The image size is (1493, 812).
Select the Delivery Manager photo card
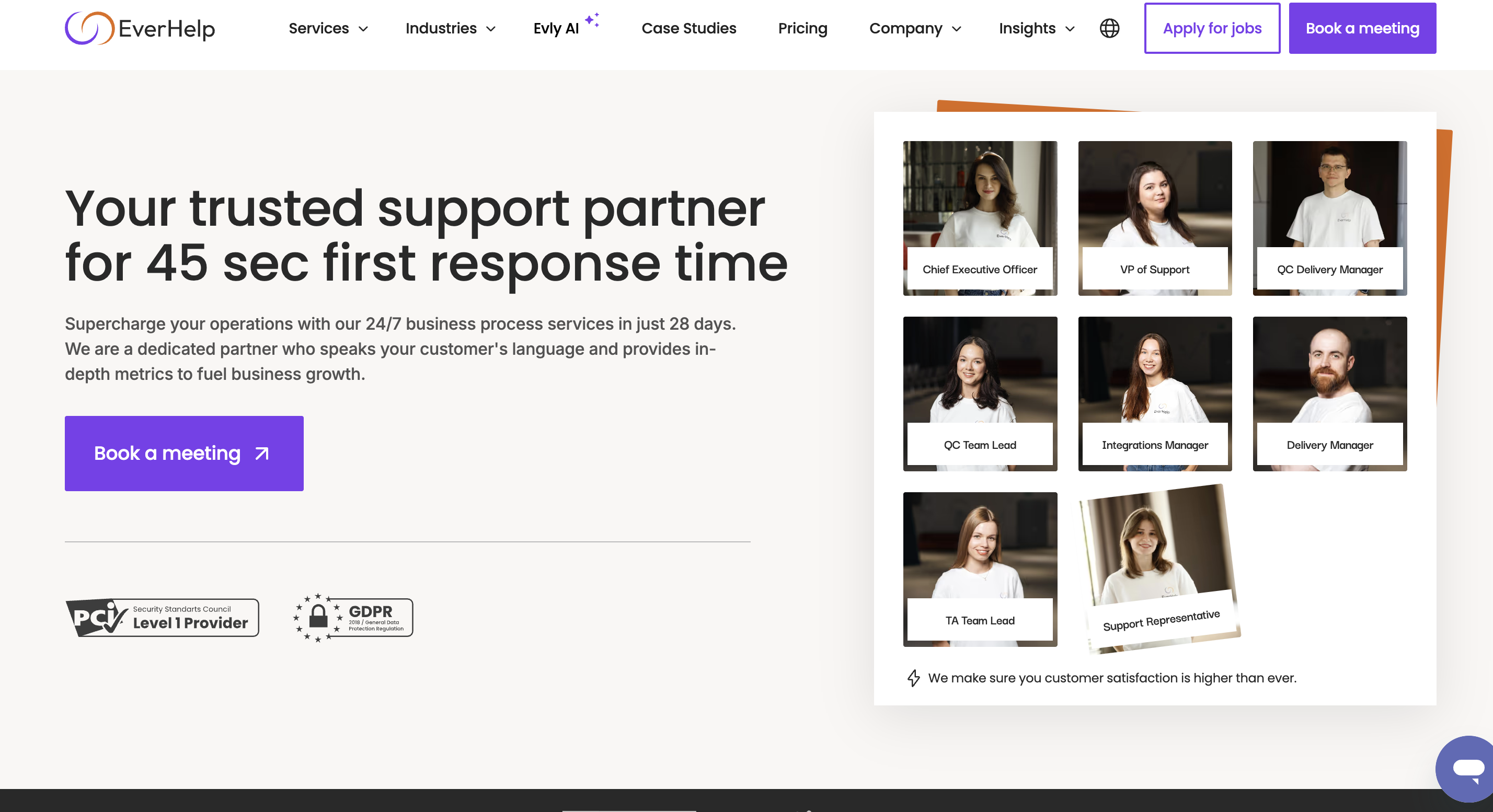[x=1329, y=393]
